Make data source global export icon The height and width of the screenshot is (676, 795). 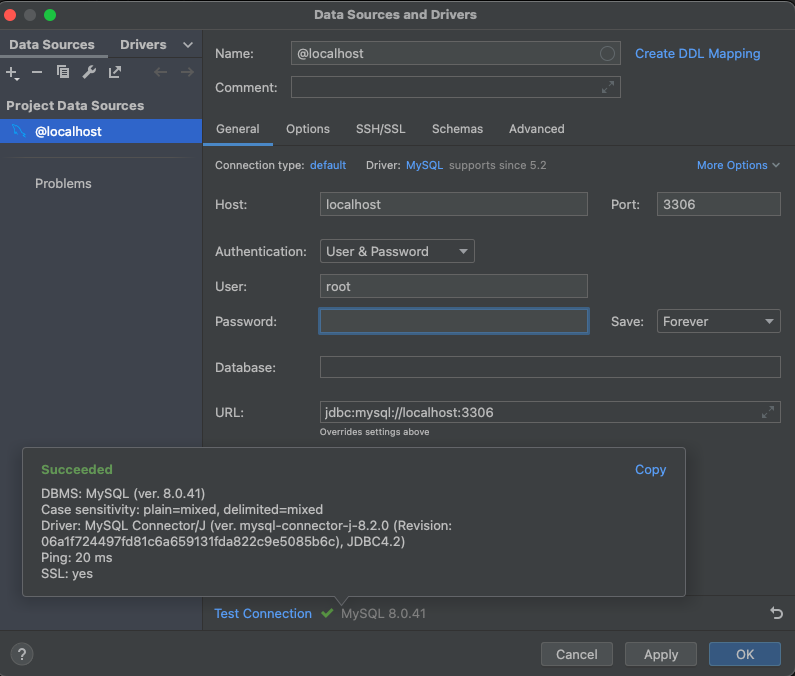tap(115, 72)
